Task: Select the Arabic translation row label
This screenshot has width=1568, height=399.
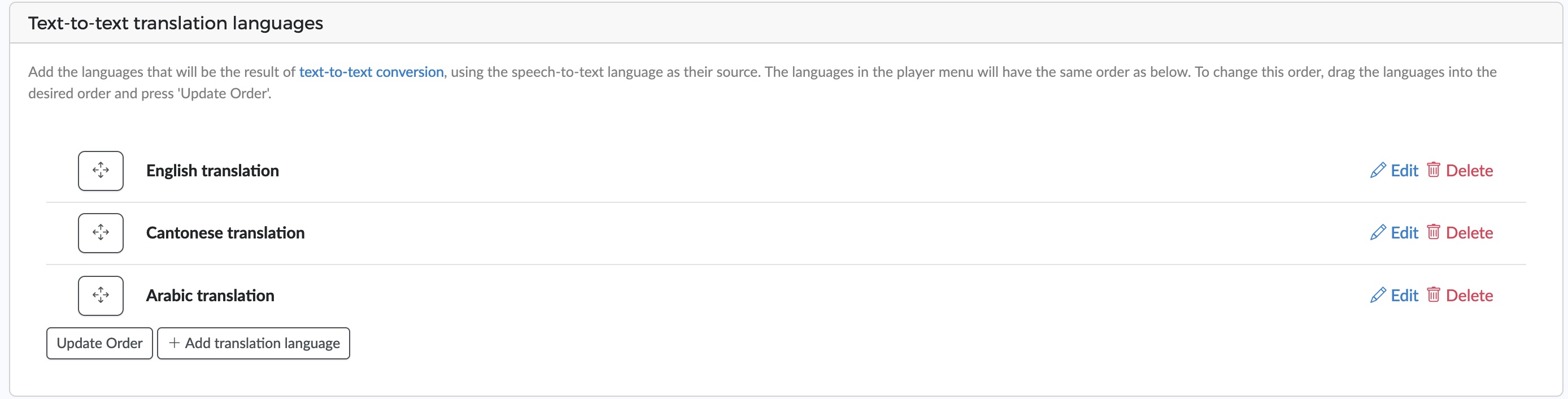Action: coord(210,296)
